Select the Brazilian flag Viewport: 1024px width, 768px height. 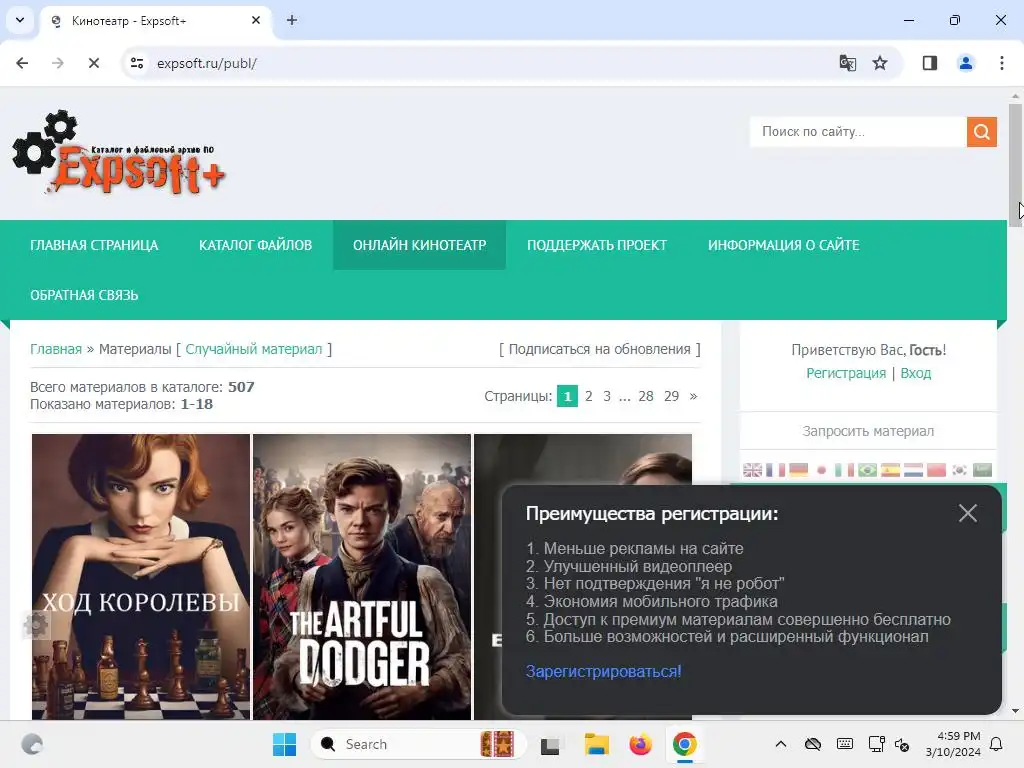[x=867, y=470]
